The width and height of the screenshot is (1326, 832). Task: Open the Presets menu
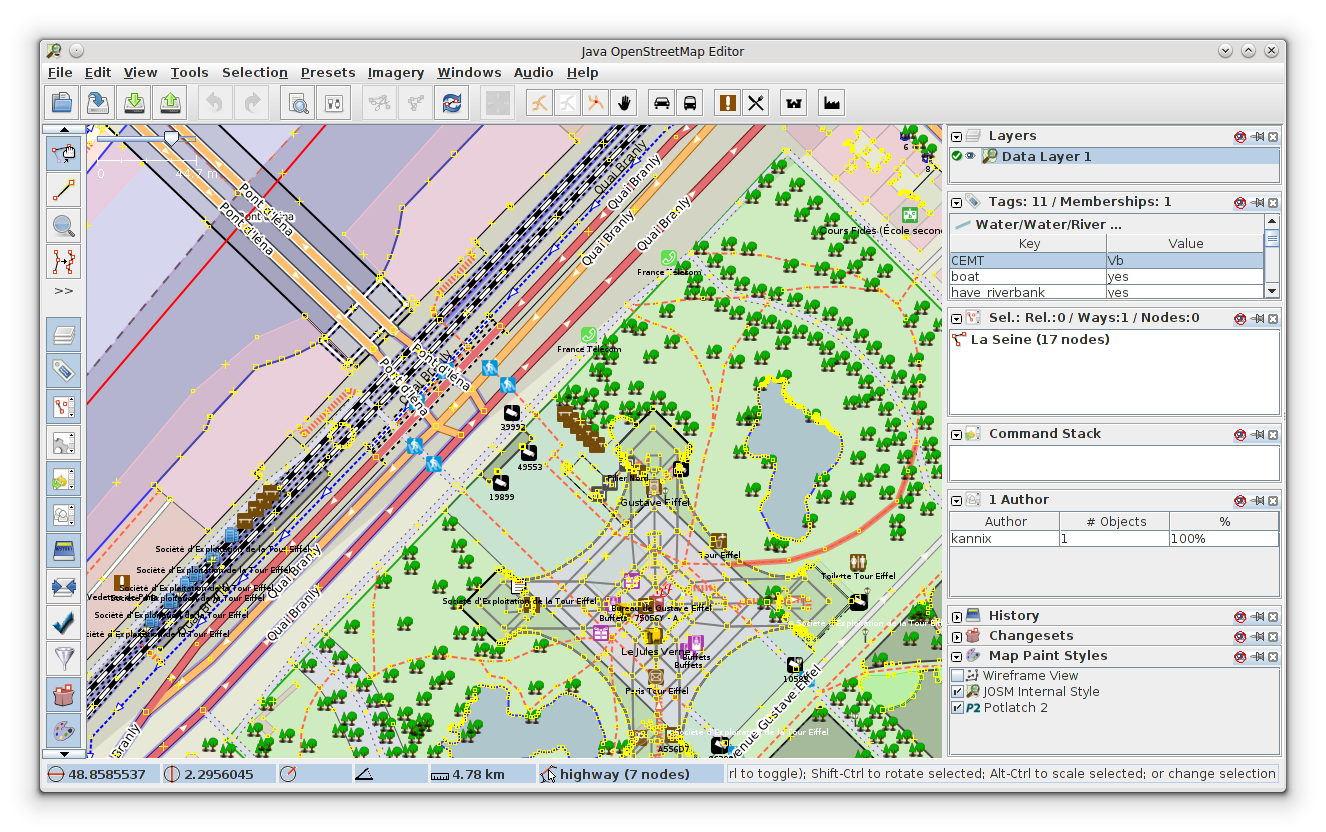pyautogui.click(x=327, y=72)
